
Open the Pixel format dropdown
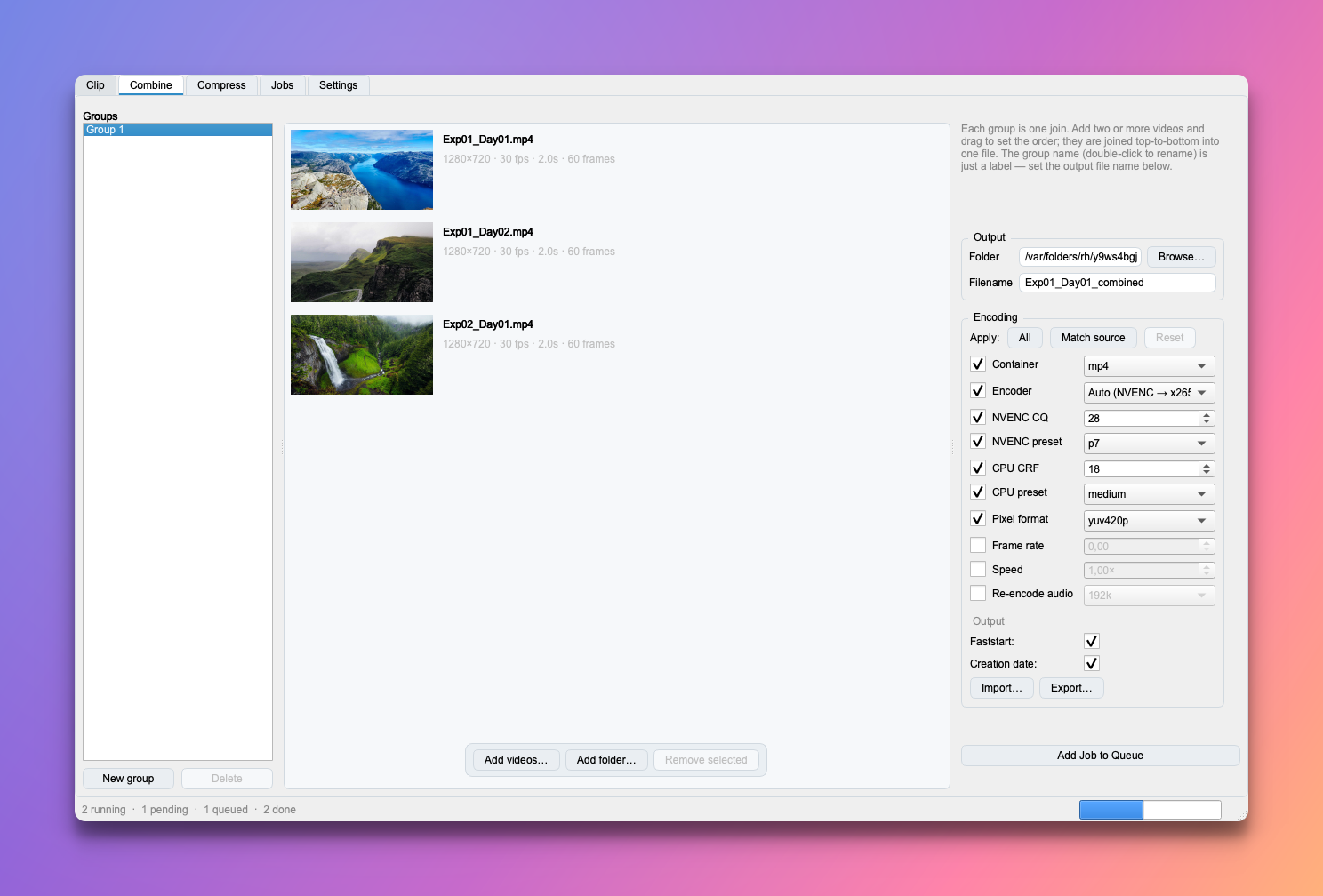[1149, 521]
